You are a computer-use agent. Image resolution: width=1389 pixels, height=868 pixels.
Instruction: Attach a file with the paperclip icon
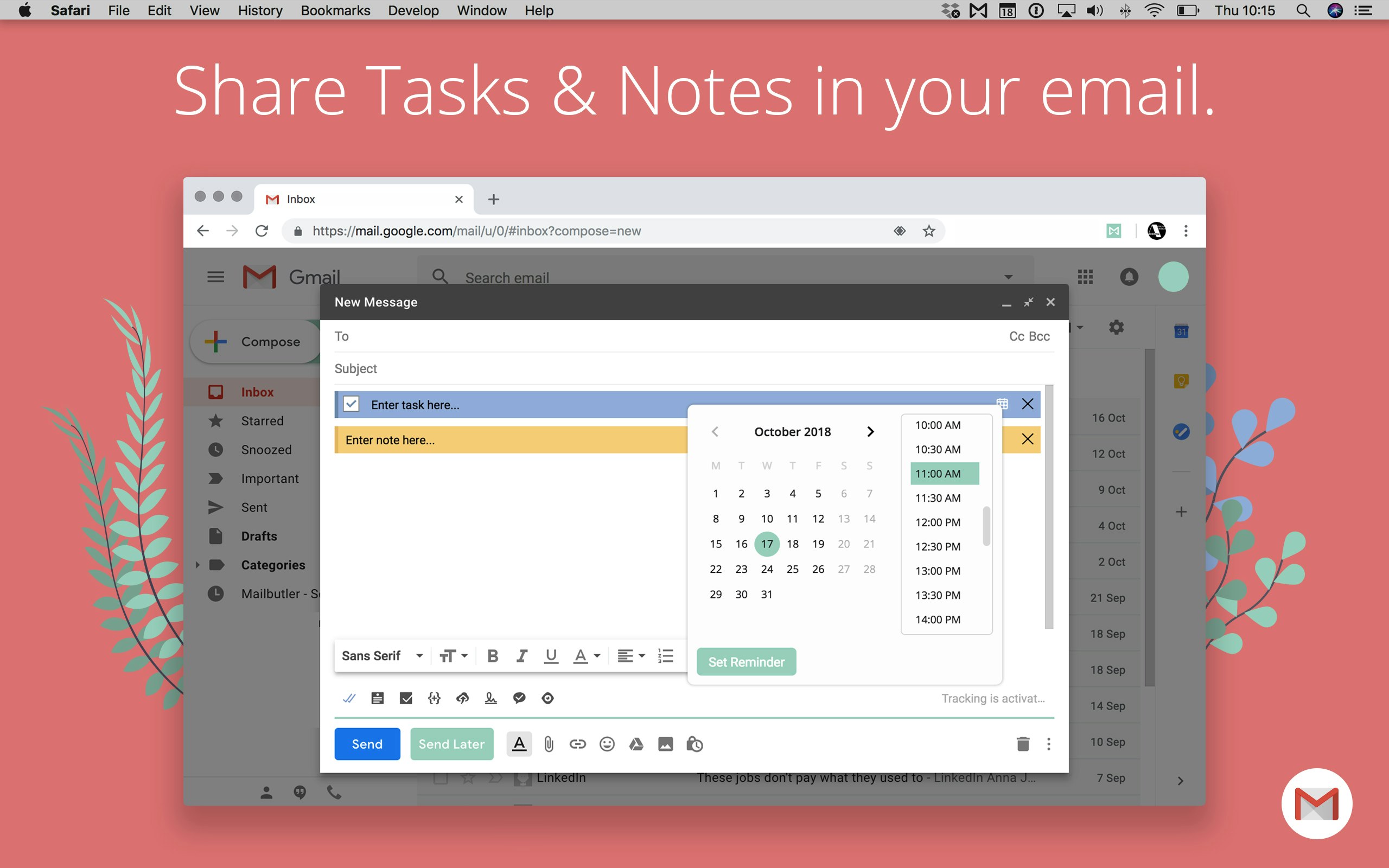548,744
